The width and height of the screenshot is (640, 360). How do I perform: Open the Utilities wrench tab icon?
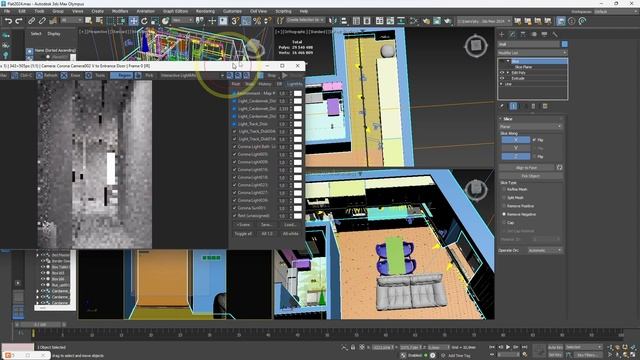coord(555,35)
